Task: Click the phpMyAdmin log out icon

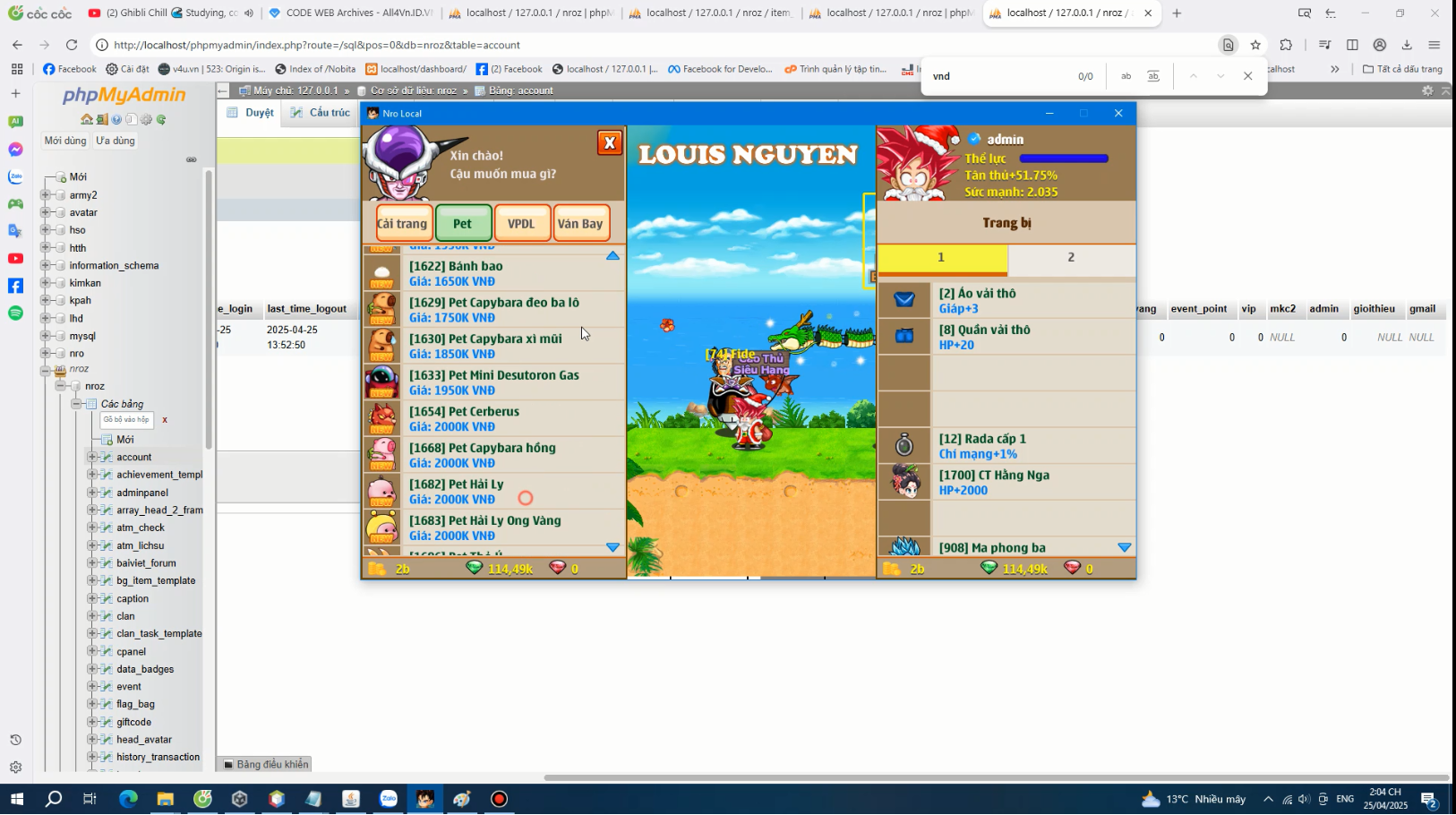Action: (102, 119)
